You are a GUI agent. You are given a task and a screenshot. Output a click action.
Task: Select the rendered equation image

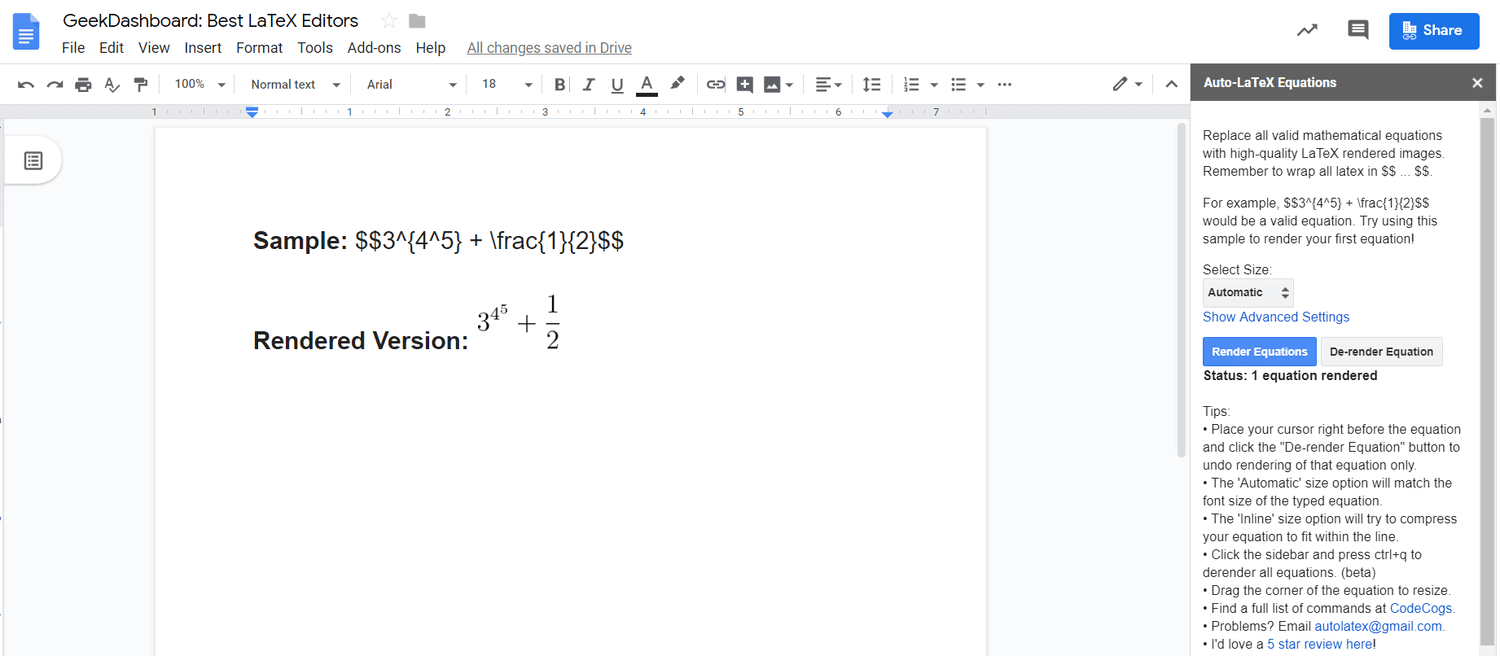pyautogui.click(x=518, y=322)
